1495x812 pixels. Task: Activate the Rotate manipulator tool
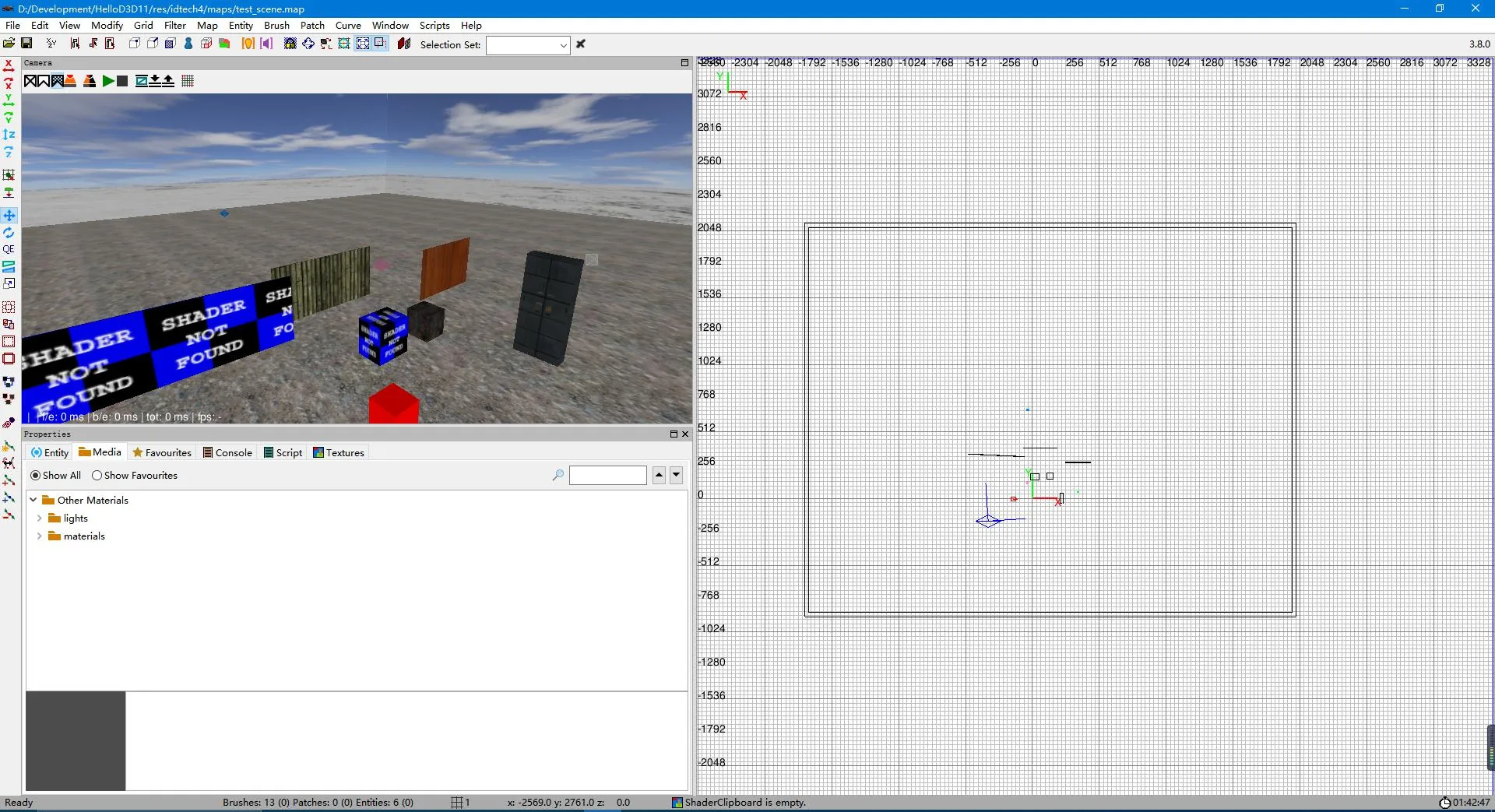point(9,233)
